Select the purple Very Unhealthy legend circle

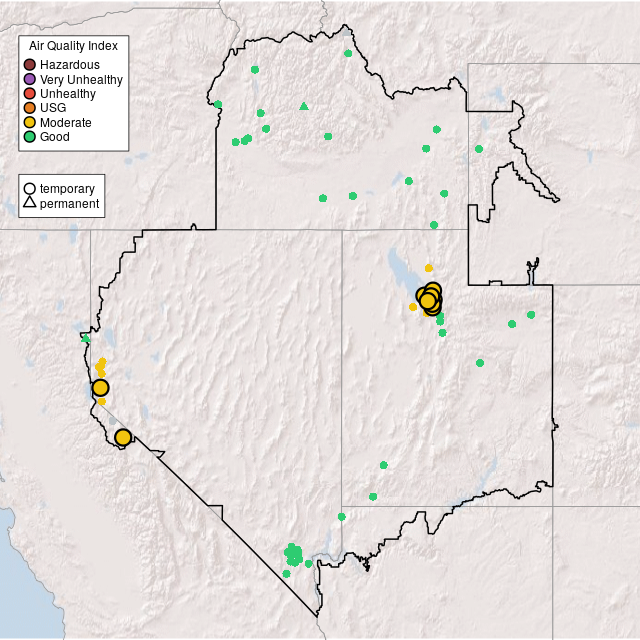tap(30, 79)
